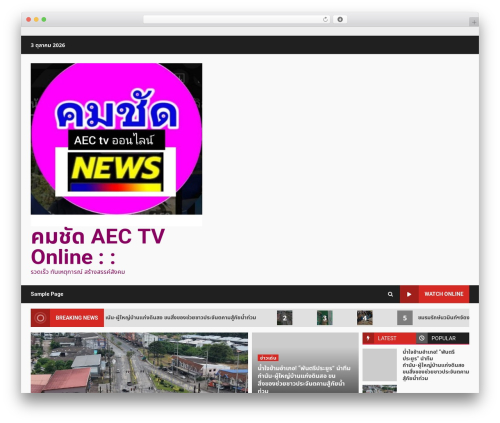The width and height of the screenshot is (500, 423).
Task: Open the Sample Page menu item
Action: 47,294
